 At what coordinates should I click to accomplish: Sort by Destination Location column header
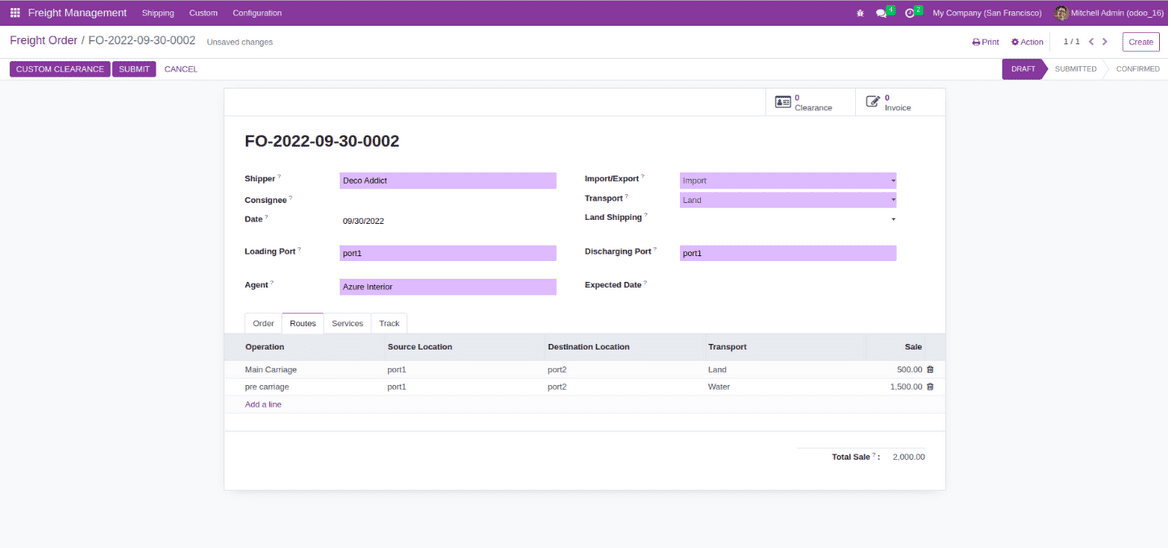click(x=588, y=347)
